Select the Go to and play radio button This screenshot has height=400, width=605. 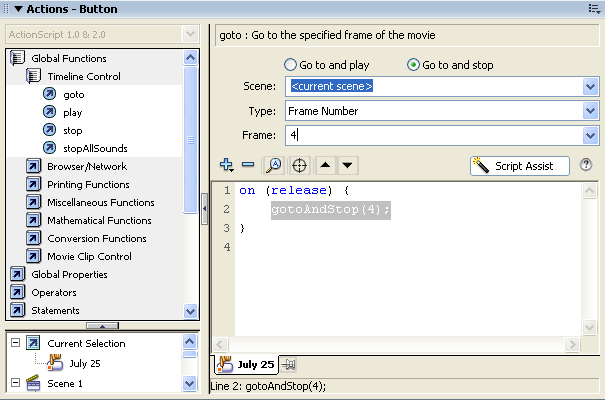point(291,65)
